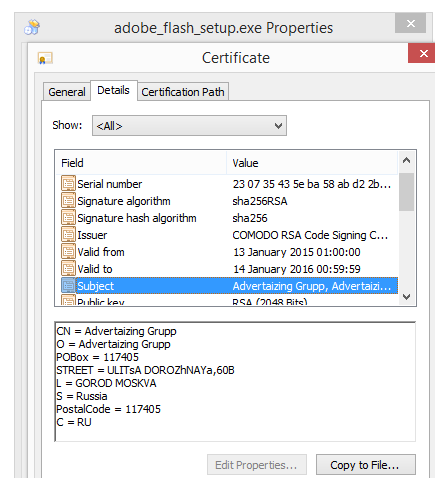Open the Show filter dropdown
The image size is (435, 478).
[x=189, y=126]
